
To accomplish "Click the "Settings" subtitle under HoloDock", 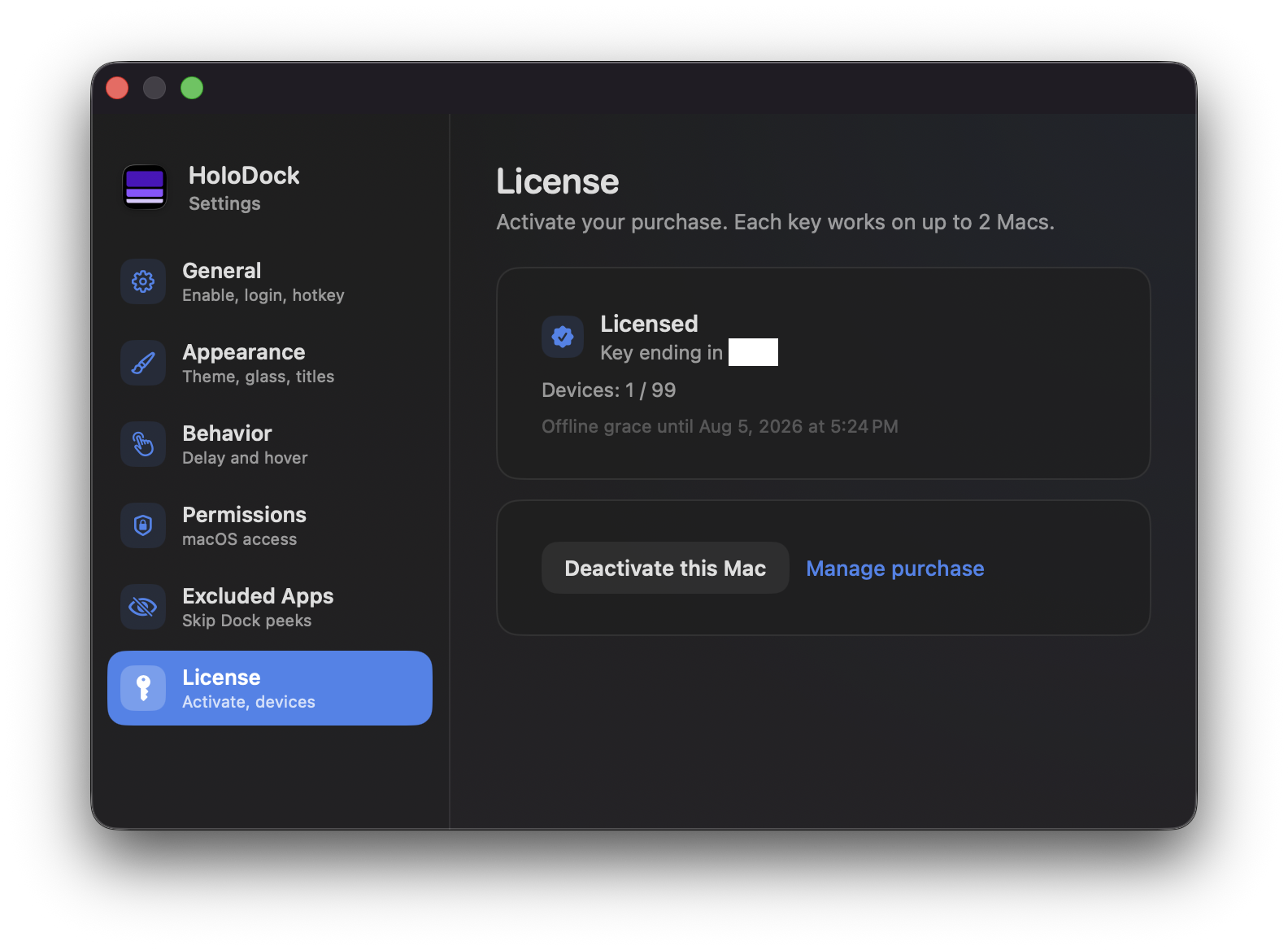I will pyautogui.click(x=224, y=204).
